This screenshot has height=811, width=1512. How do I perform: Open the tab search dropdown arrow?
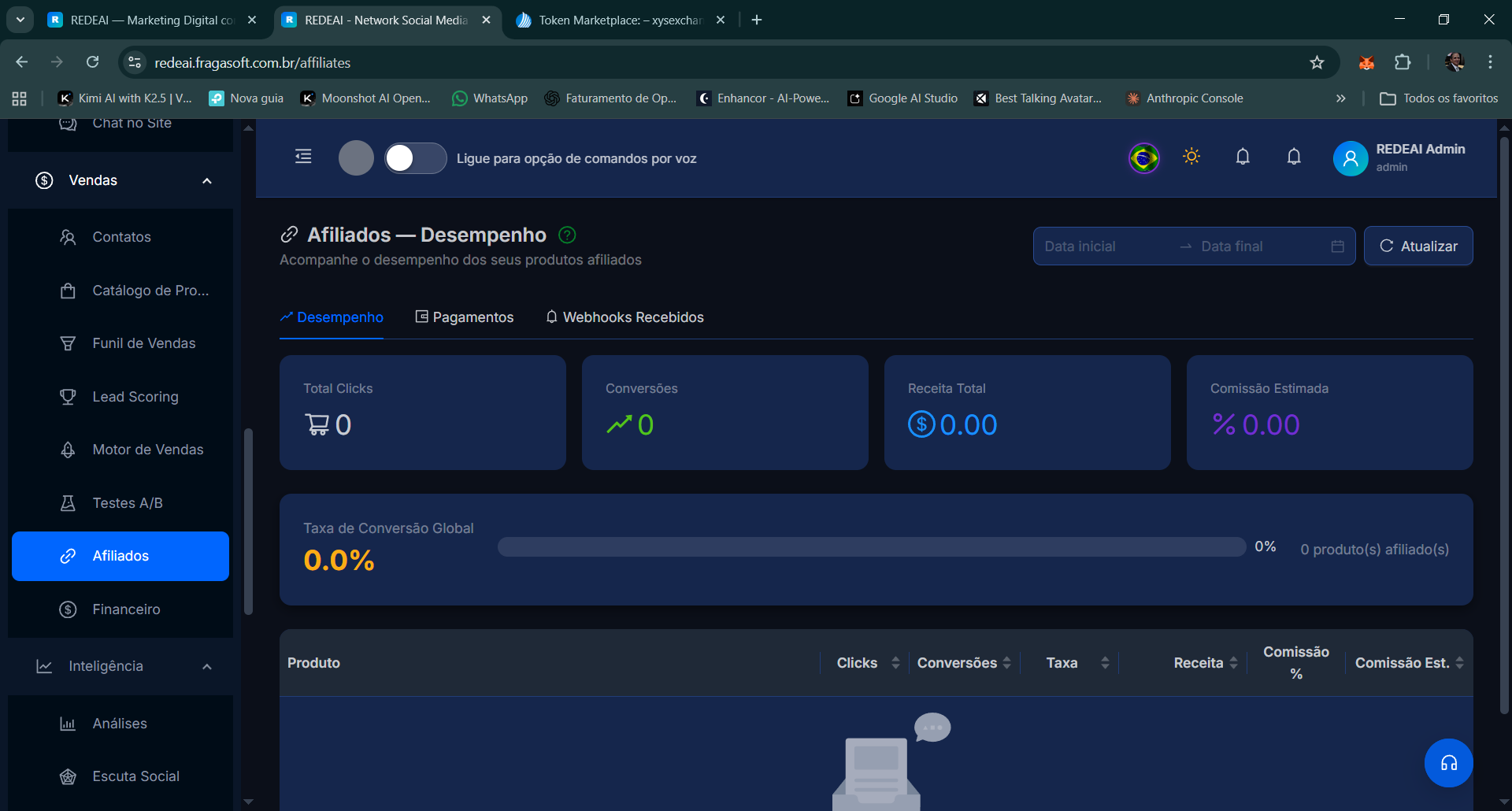point(20,20)
